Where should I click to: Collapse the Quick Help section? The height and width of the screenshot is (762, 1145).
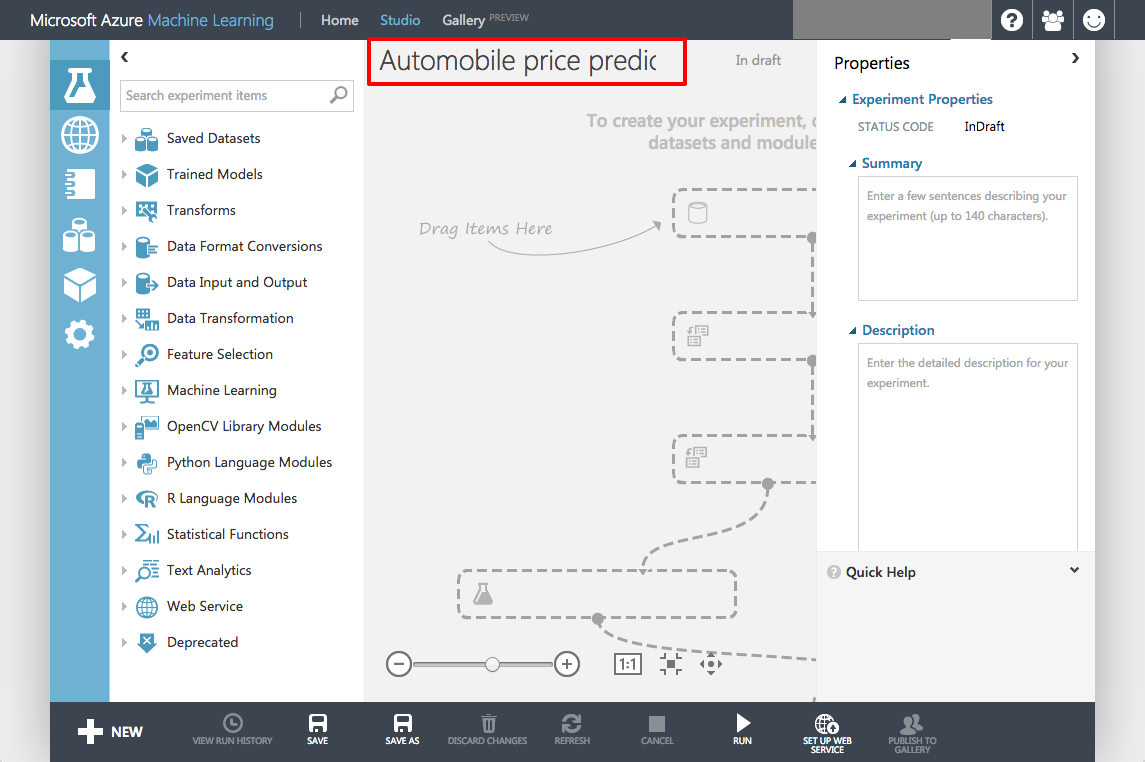point(1074,571)
